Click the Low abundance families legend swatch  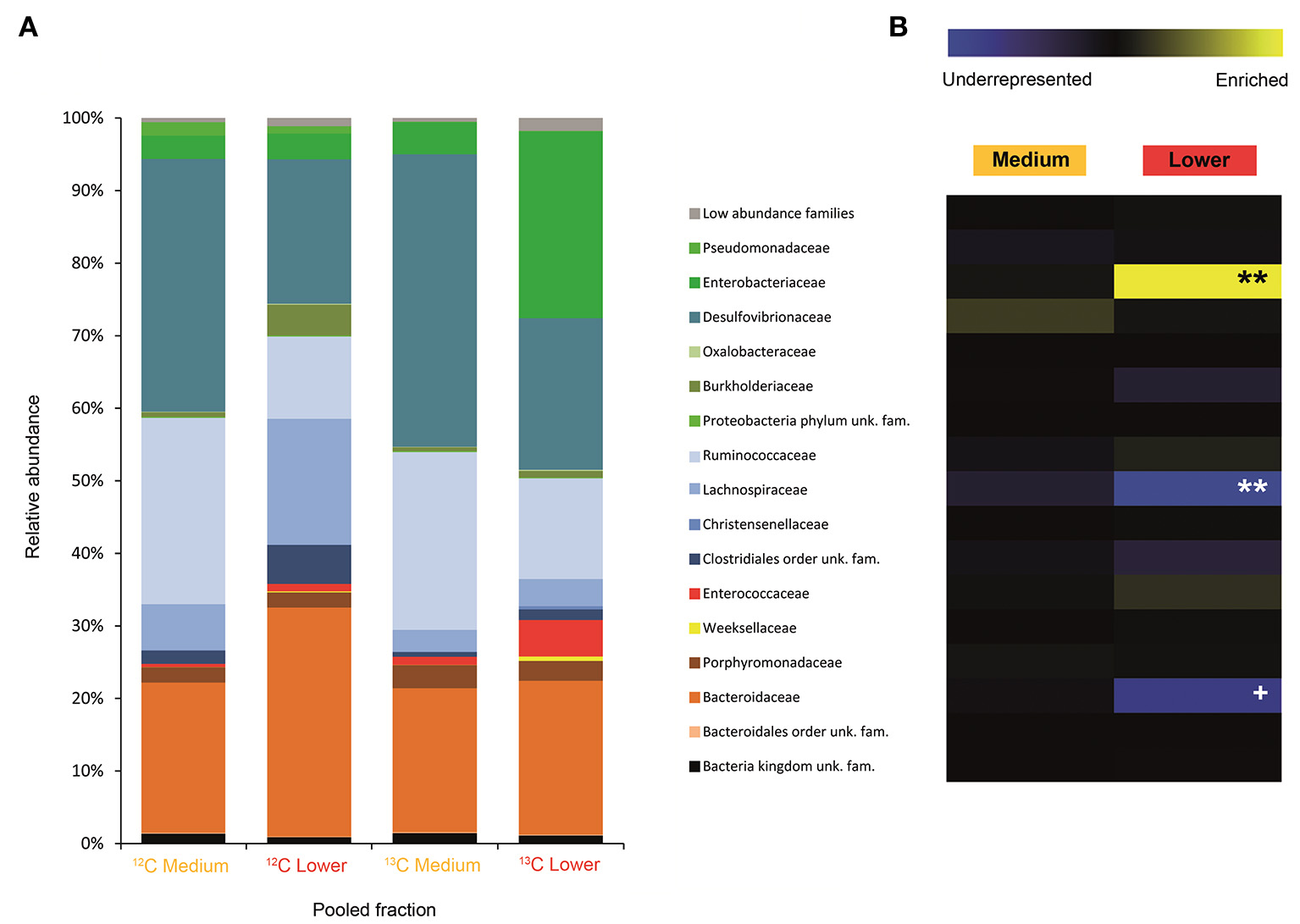click(694, 213)
